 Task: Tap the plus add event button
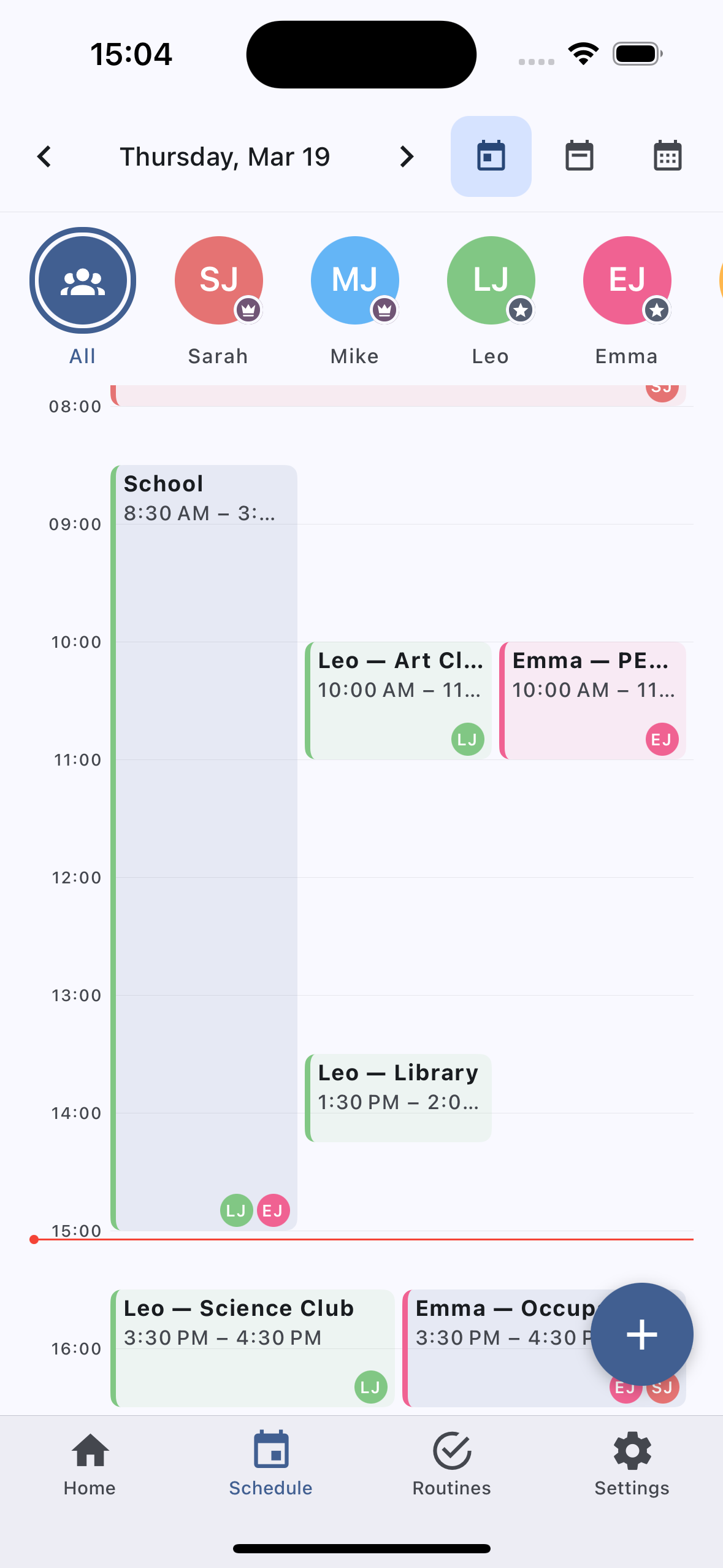pos(641,1334)
